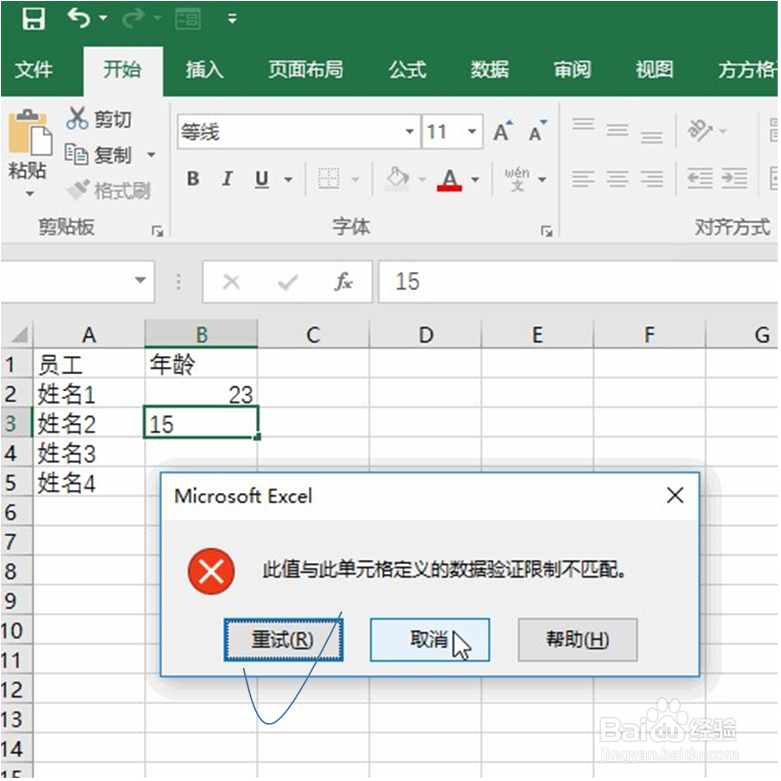
Task: Open the font name dropdown 等线
Action: [x=409, y=132]
